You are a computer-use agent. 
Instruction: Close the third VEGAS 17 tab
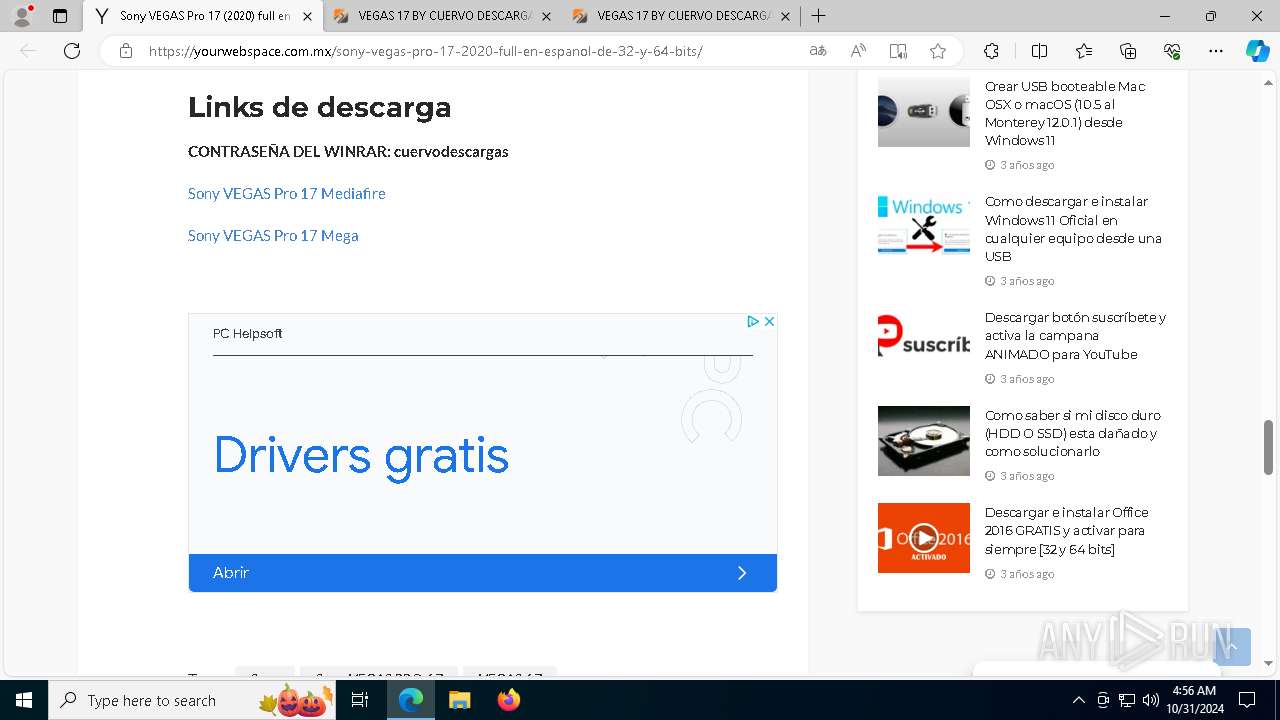coord(785,16)
